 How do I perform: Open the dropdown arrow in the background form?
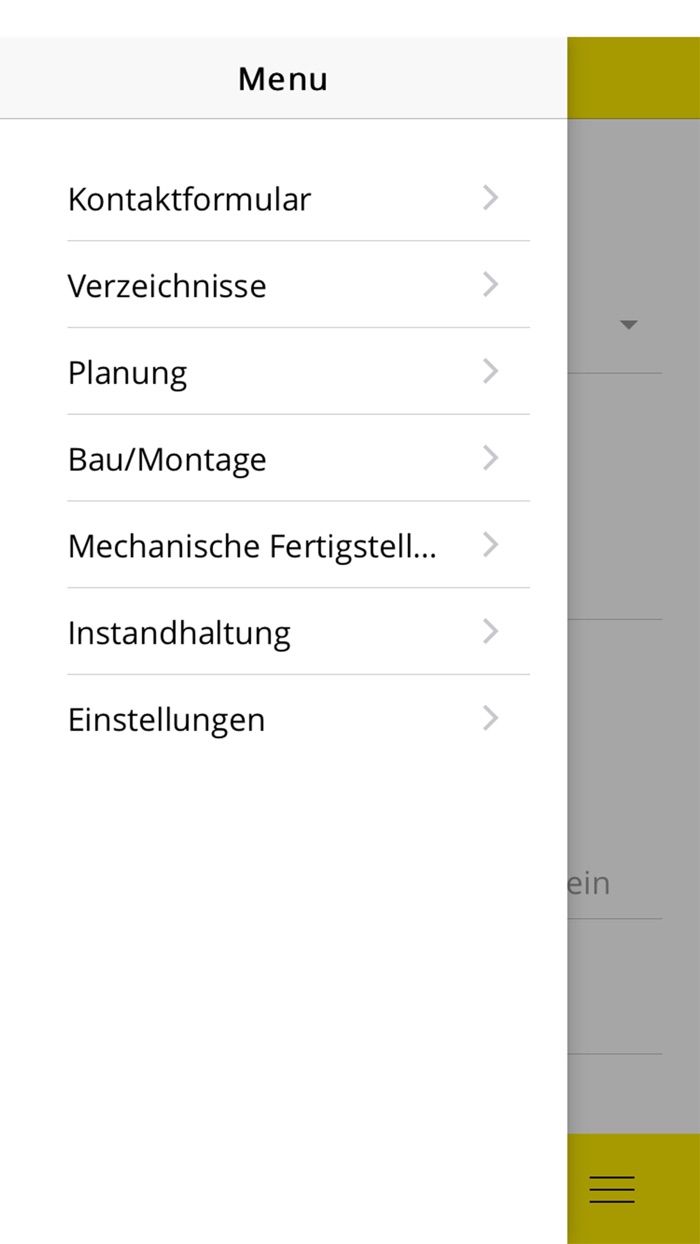click(x=629, y=324)
